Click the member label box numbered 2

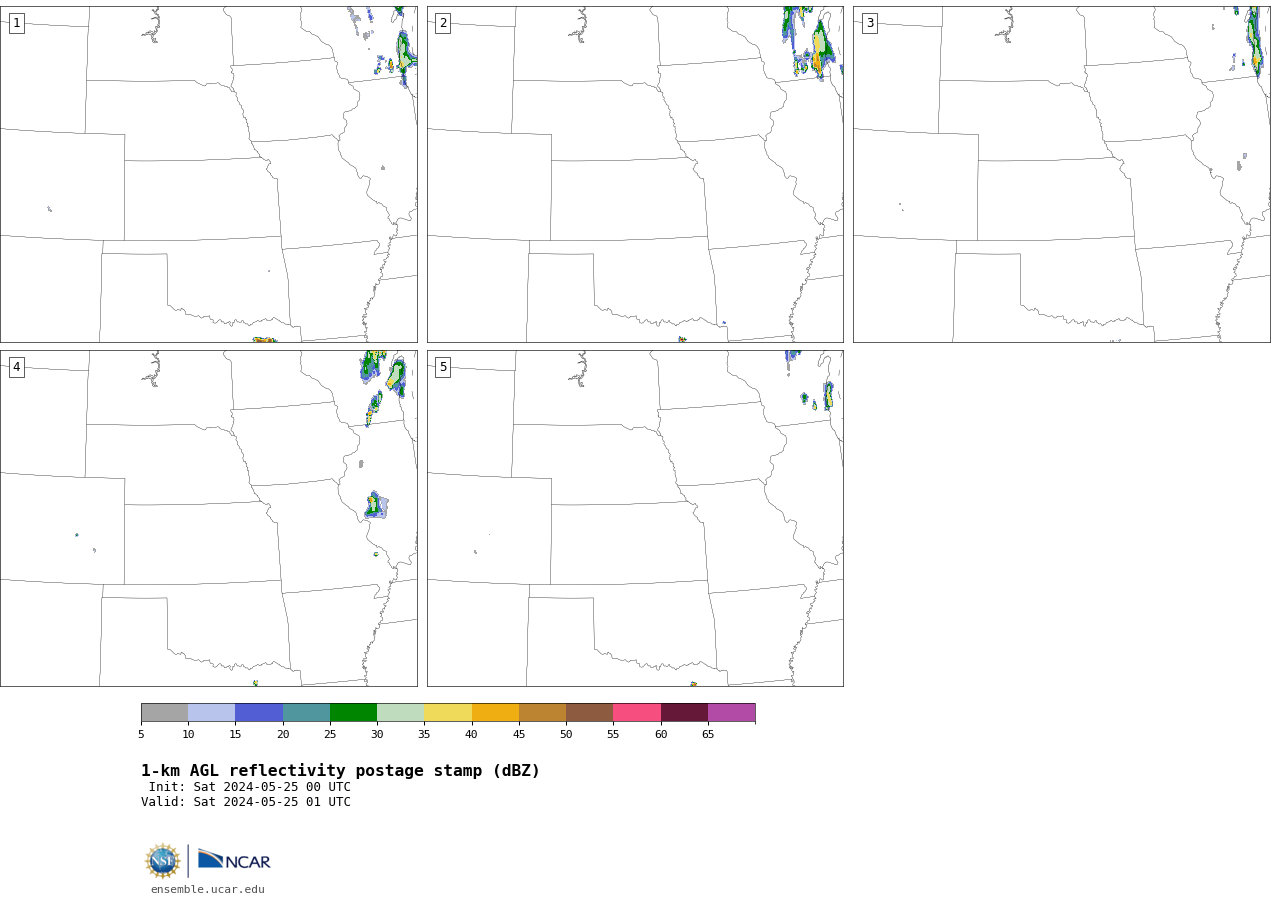[x=443, y=23]
